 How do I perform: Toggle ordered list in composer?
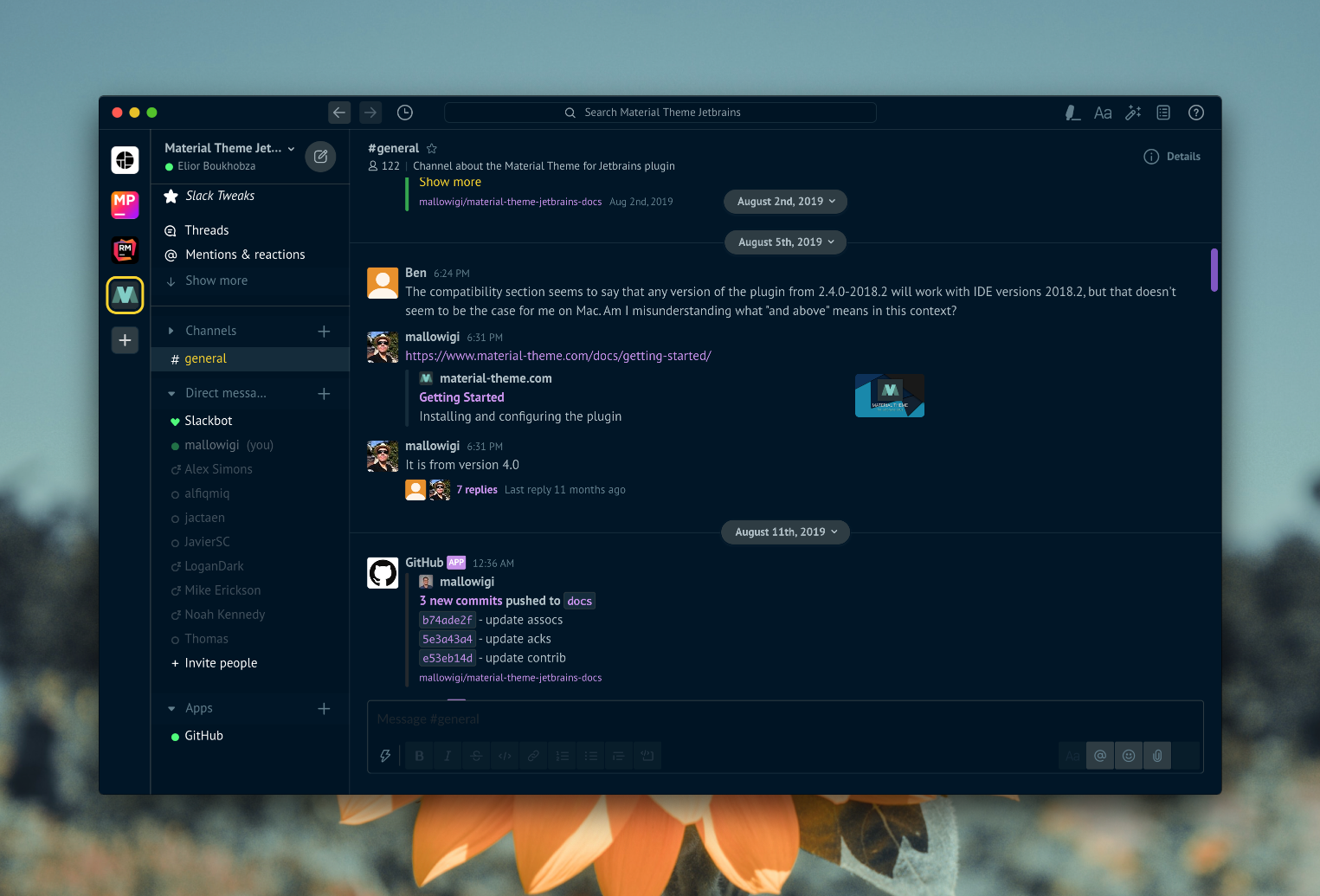(562, 756)
